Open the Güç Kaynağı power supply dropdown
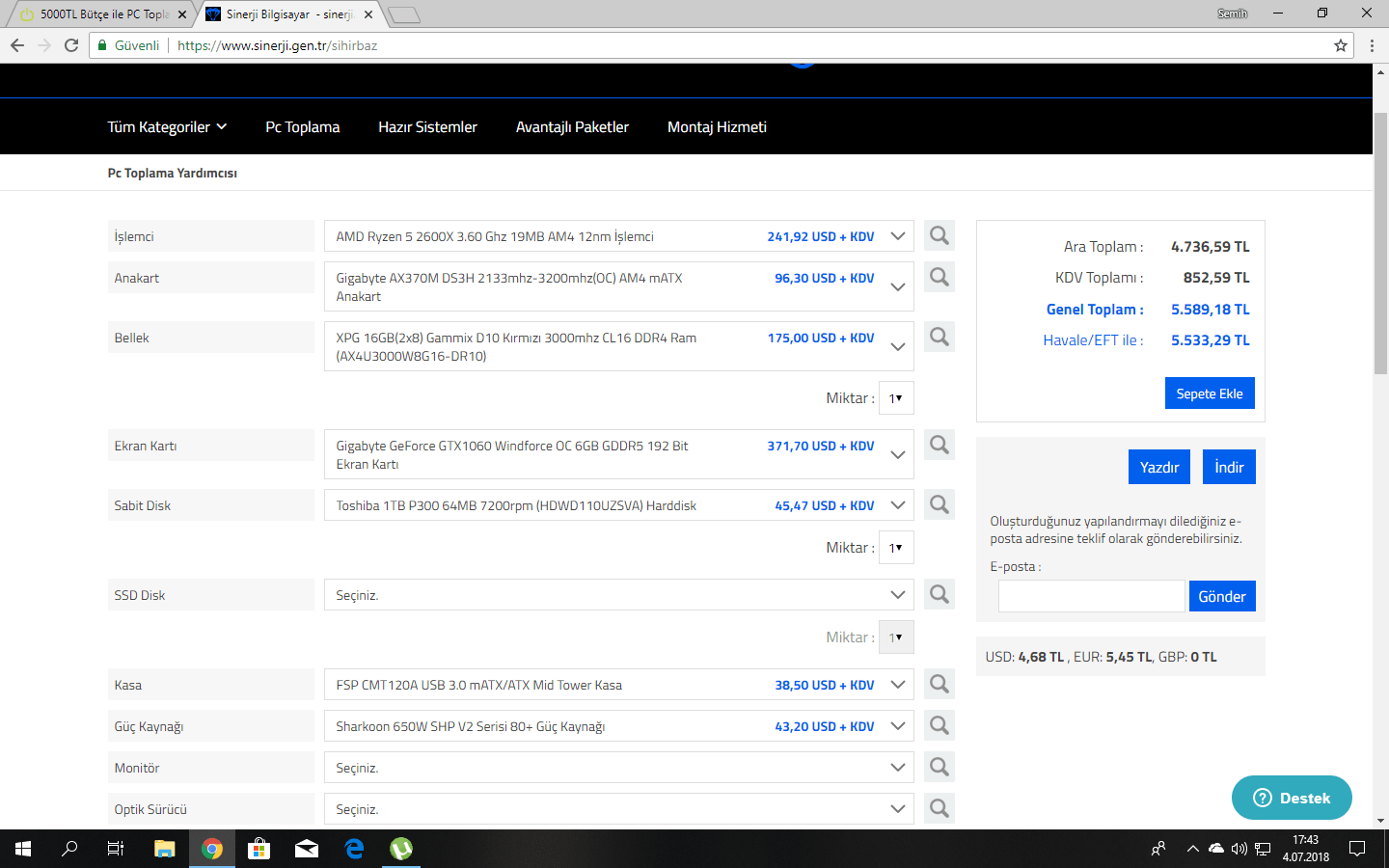Viewport: 1389px width, 868px height. tap(619, 726)
